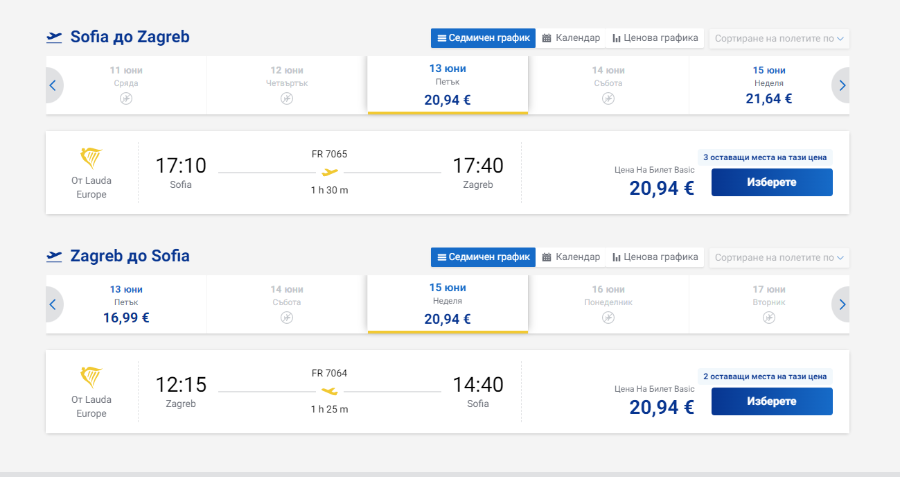
Task: Click the Ryanair harp logo on flight FR 7065
Action: click(x=91, y=158)
